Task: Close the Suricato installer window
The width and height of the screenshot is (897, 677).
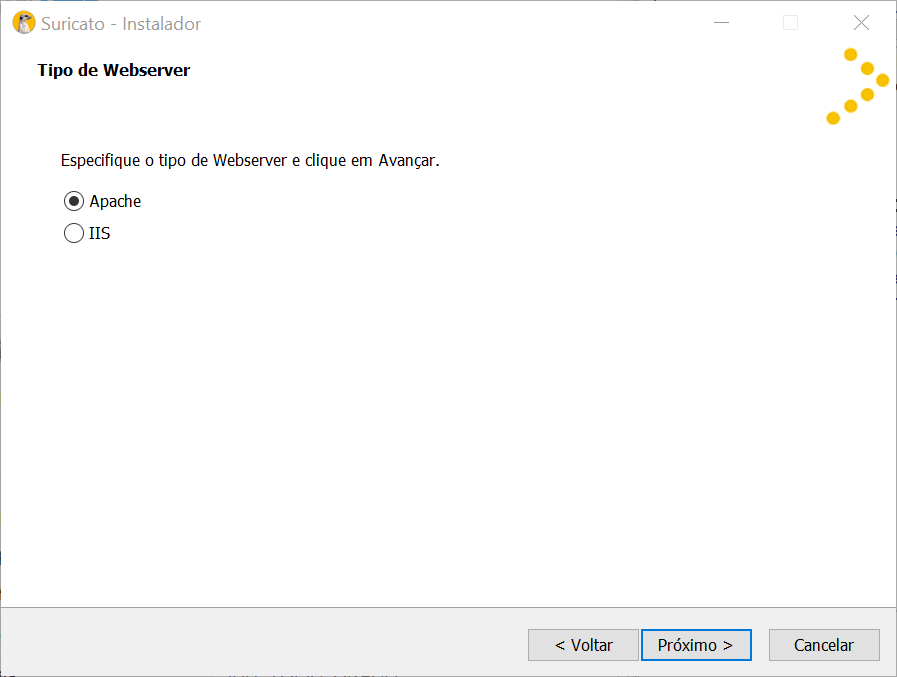Action: (x=861, y=23)
